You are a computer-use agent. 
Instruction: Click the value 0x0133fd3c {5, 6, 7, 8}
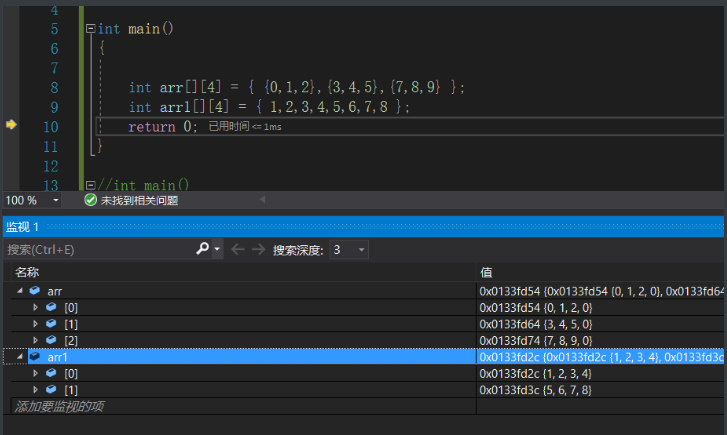point(536,390)
